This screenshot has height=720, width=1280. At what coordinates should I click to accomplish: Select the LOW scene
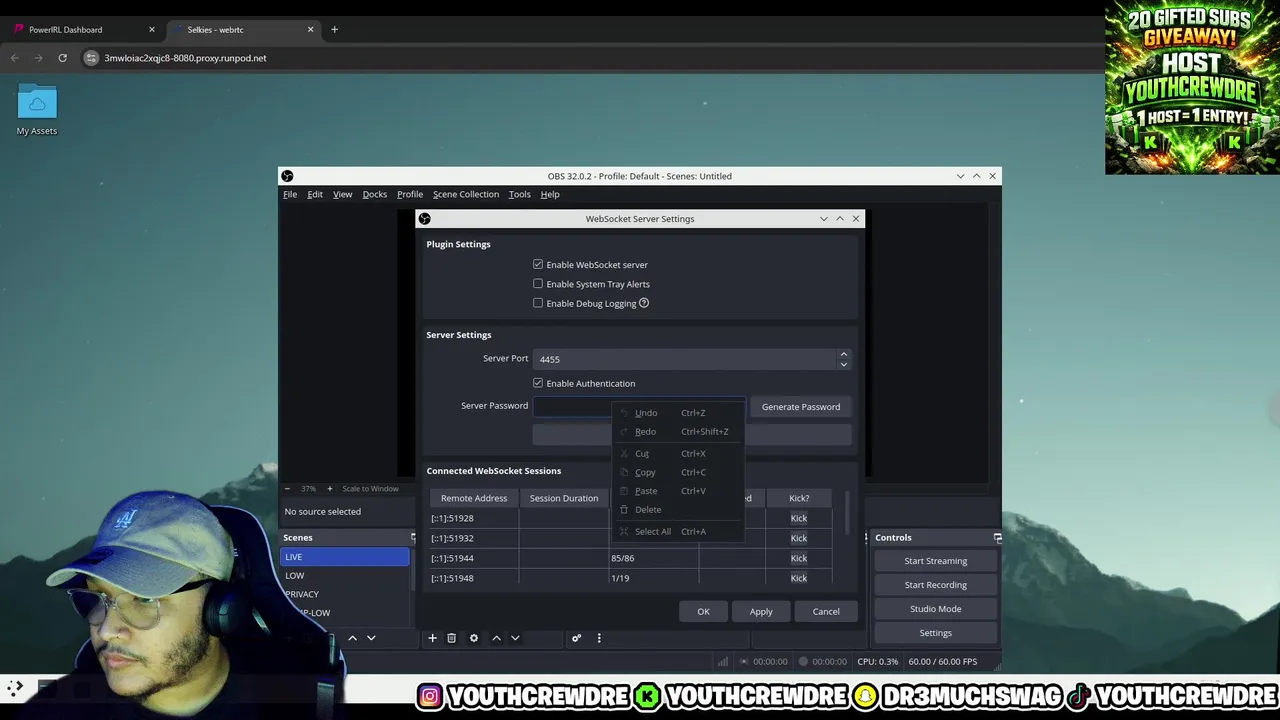(x=345, y=576)
